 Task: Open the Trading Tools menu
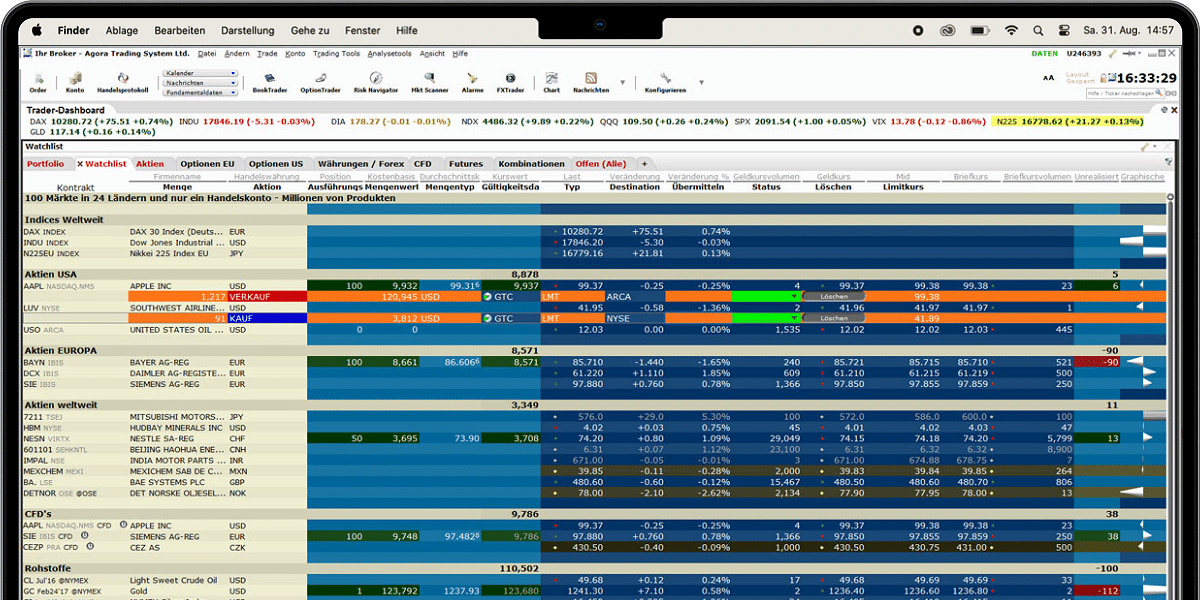click(x=336, y=54)
